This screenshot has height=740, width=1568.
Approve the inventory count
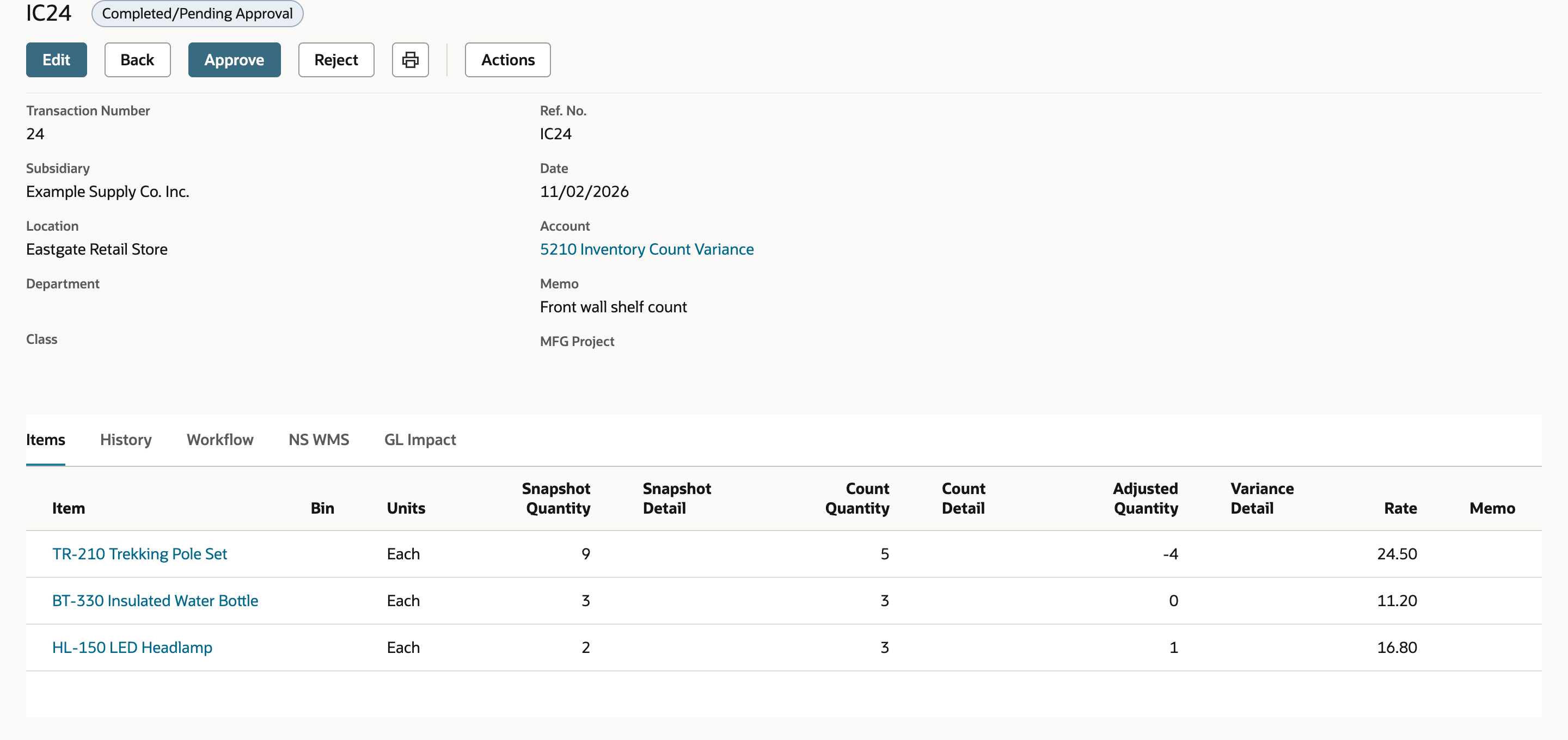point(234,60)
